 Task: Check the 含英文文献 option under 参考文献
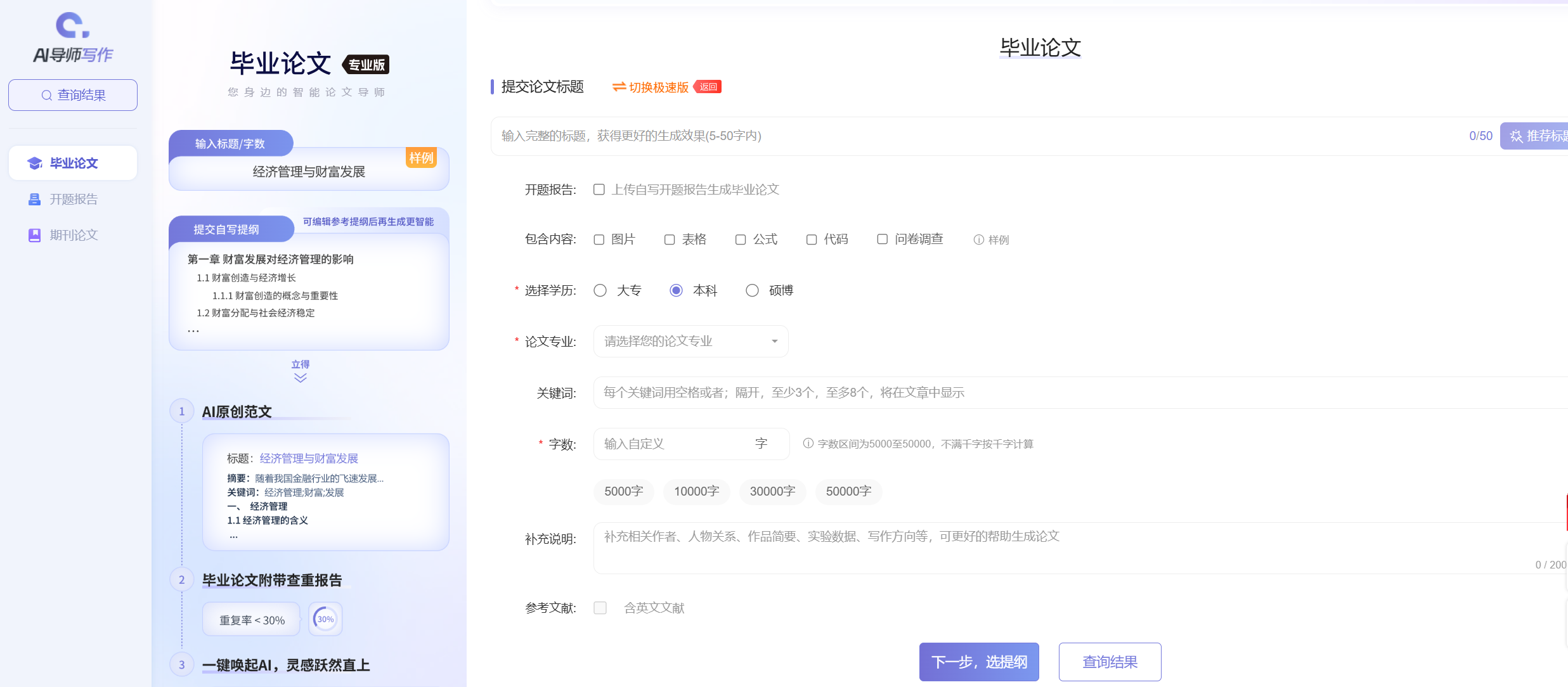[600, 607]
